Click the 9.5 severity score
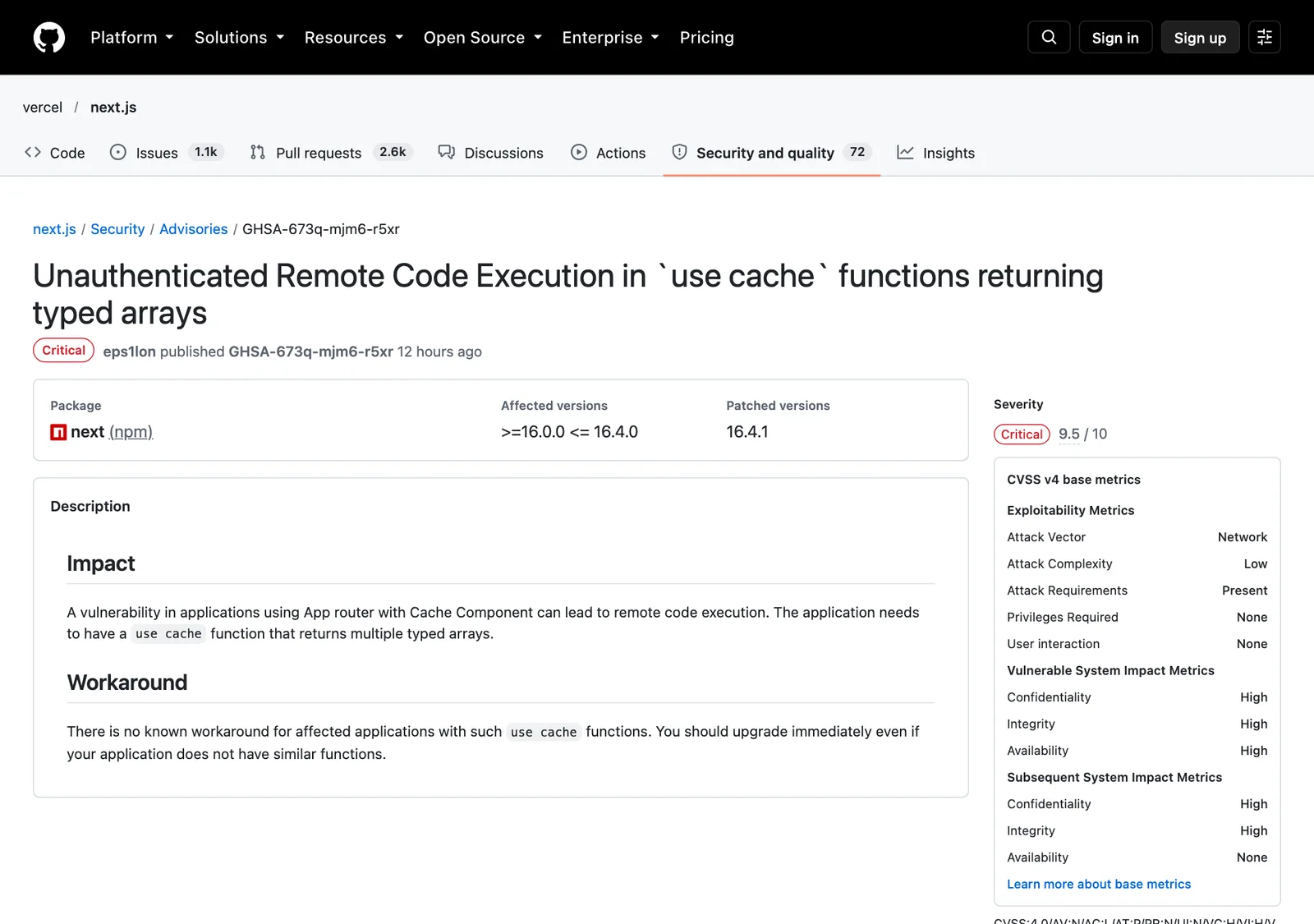1314x924 pixels. (x=1069, y=434)
